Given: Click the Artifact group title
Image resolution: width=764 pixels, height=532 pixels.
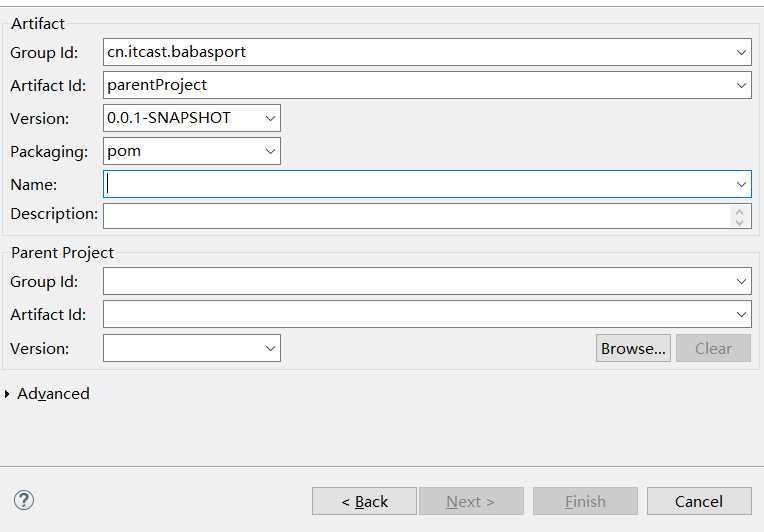Looking at the screenshot, I should (x=38, y=23).
